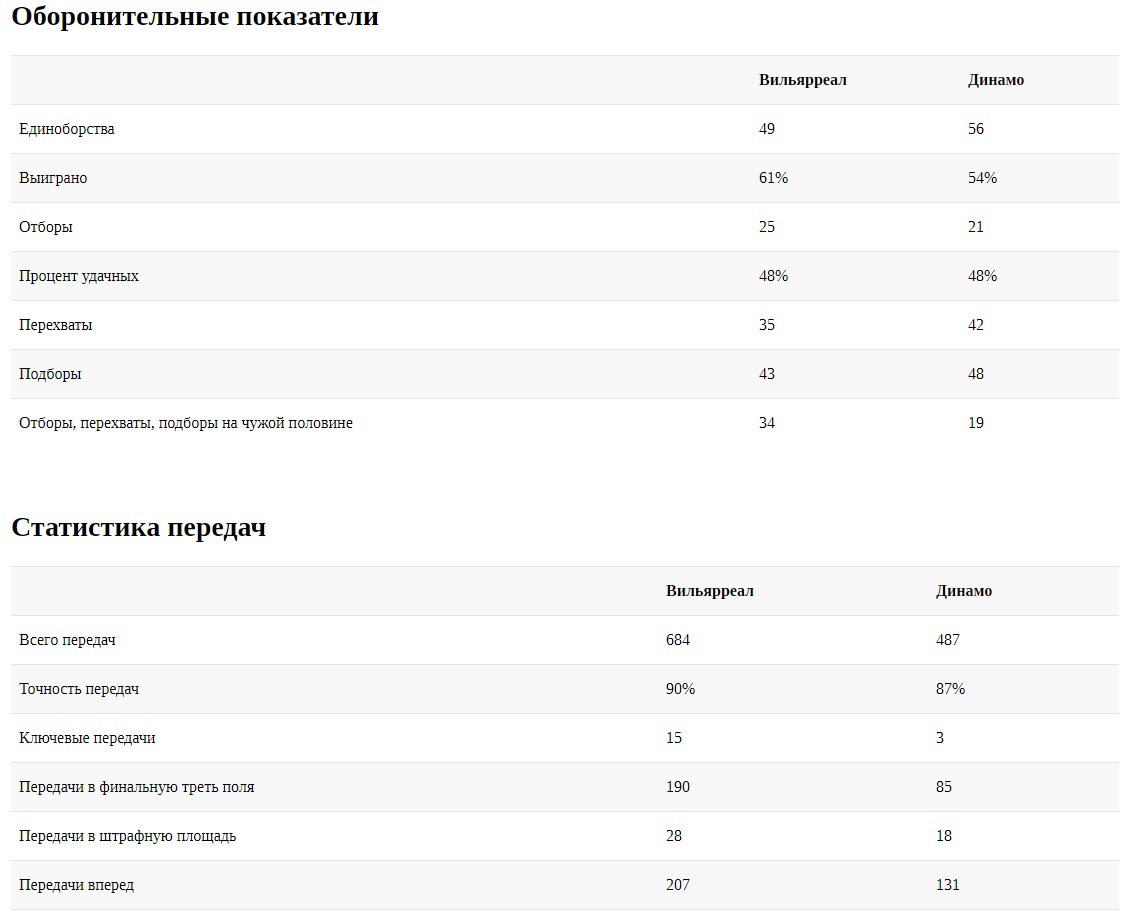The image size is (1129, 922).
Task: Click the "Передачи вперед" row label
Action: click(x=76, y=885)
